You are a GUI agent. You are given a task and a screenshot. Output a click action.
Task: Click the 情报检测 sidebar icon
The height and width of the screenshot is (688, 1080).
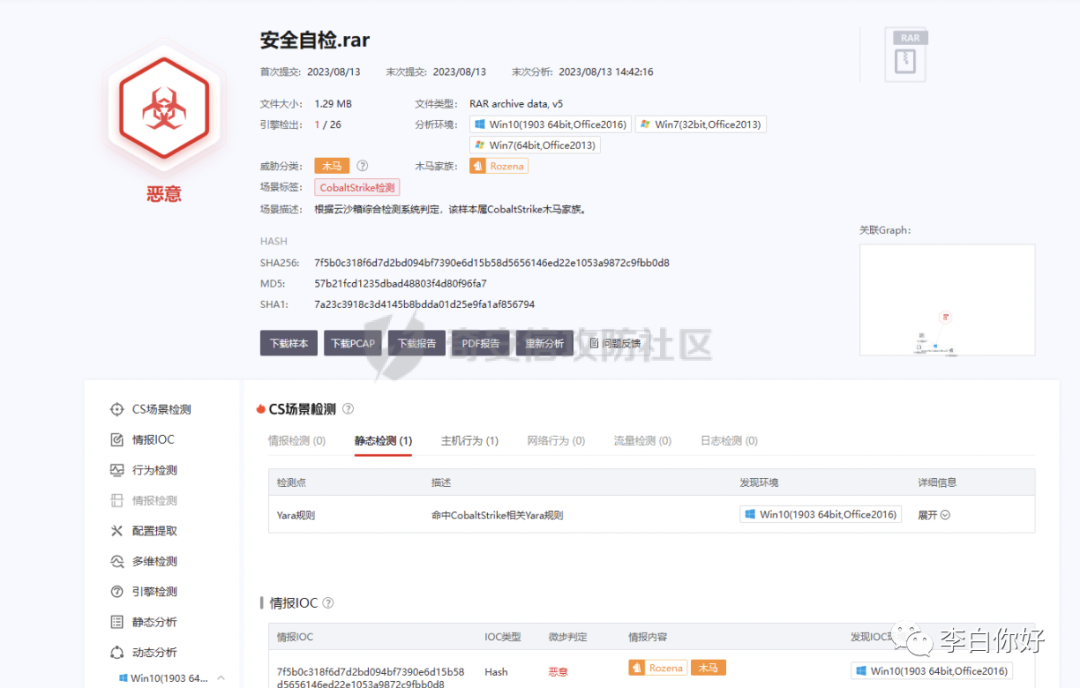[x=116, y=500]
